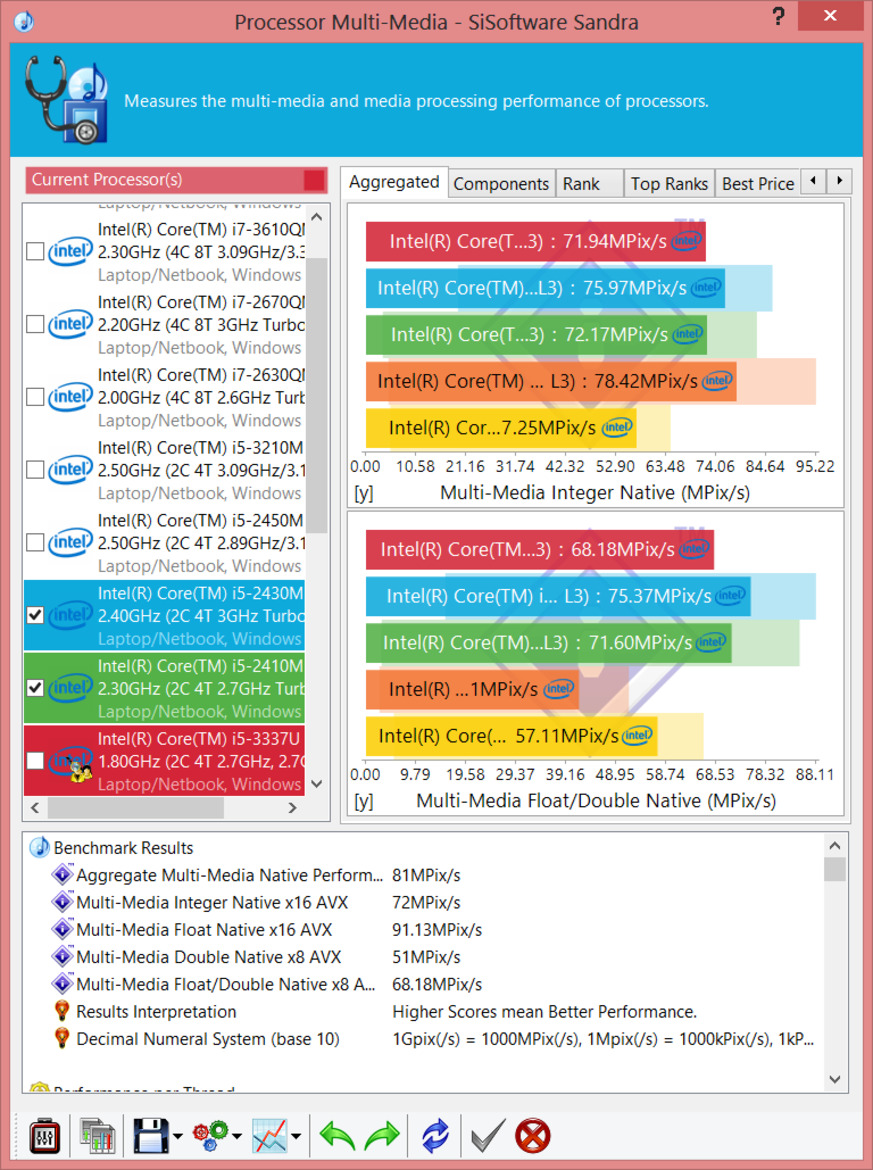Open the benchmark engine options toolbar icon
Viewport: 873px width, 1170px height.
(x=44, y=1136)
